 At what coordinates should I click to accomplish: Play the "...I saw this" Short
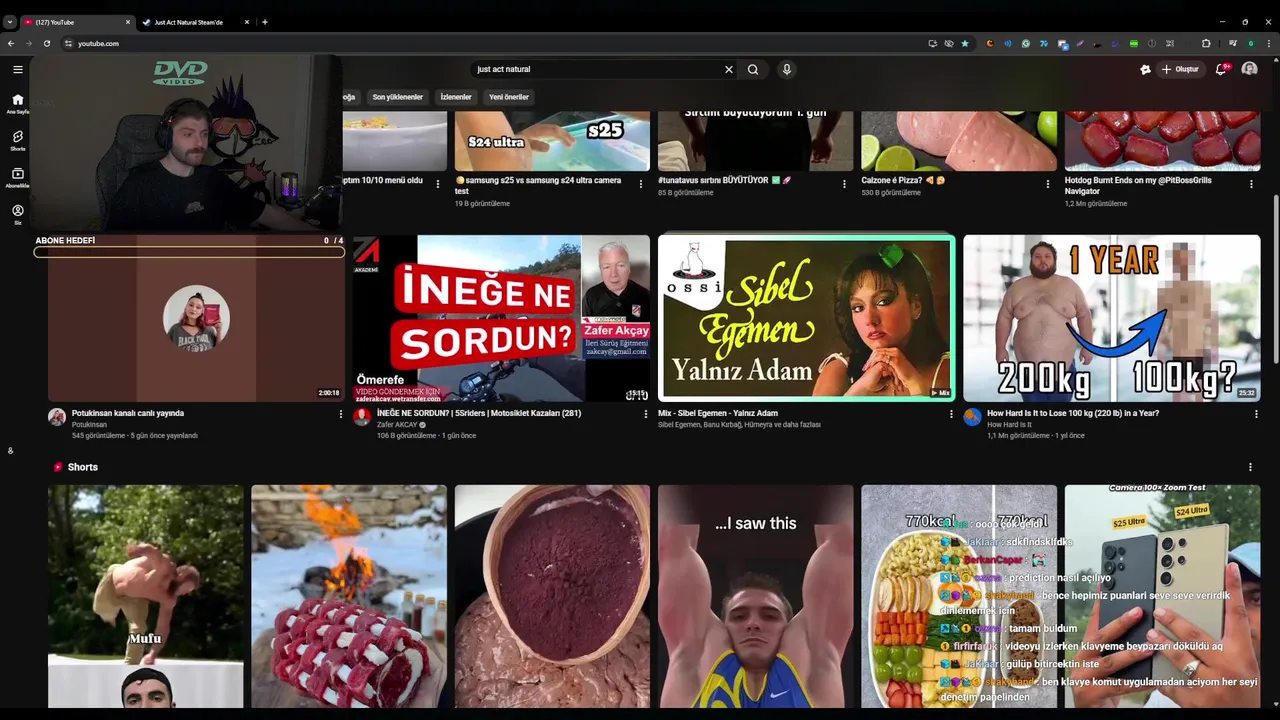[756, 597]
